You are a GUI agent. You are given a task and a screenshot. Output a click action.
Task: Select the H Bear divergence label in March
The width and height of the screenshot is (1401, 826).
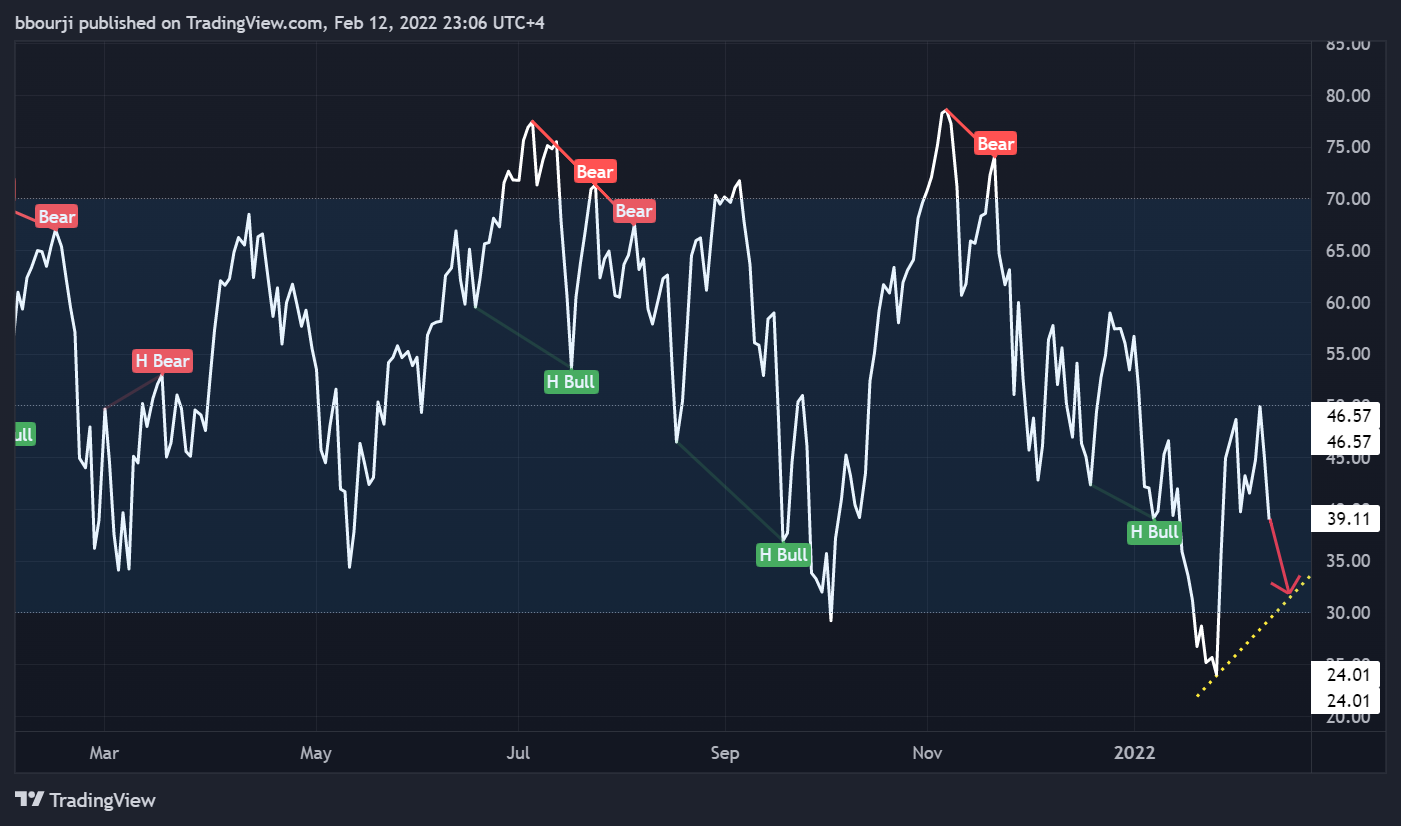[162, 361]
